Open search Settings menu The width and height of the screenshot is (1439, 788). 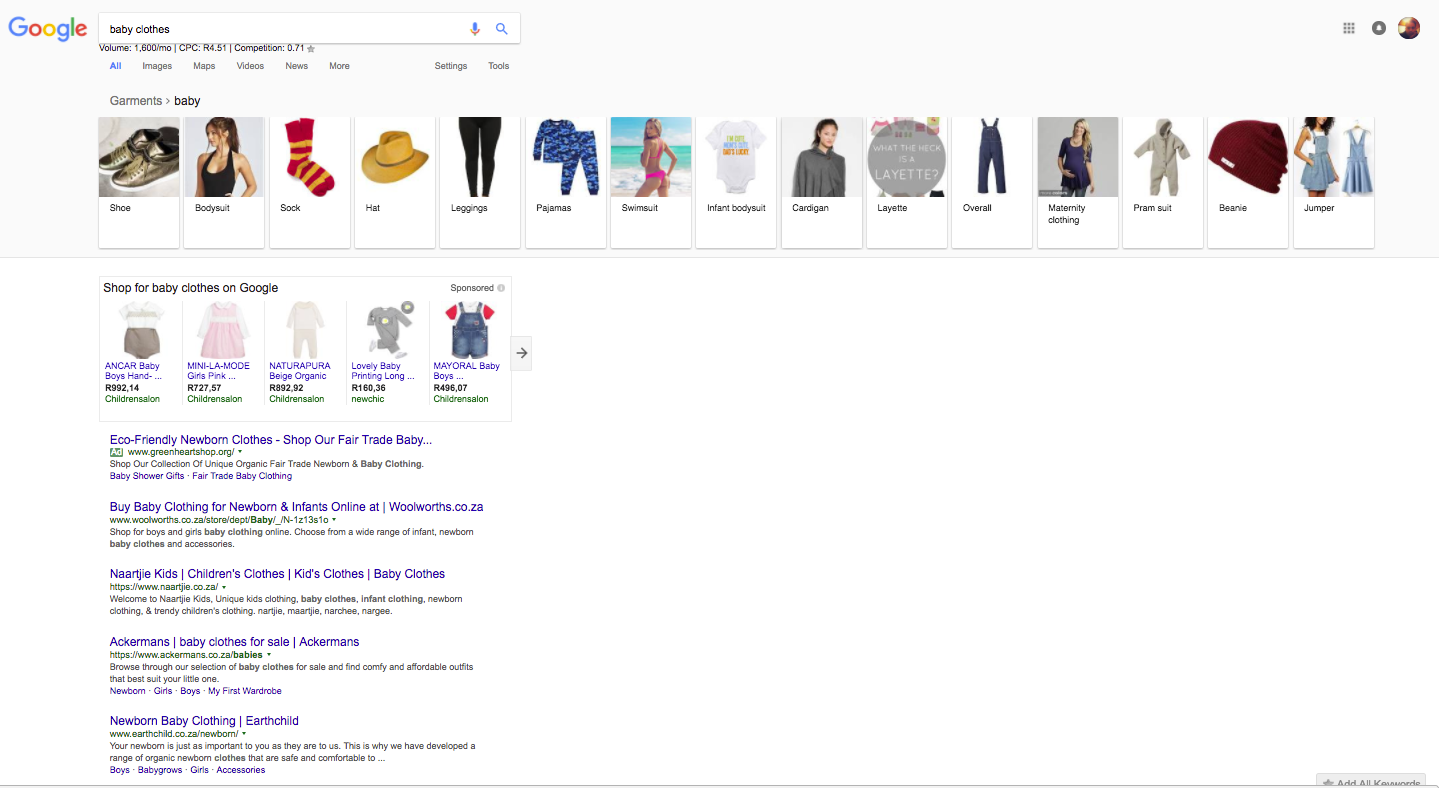coord(451,66)
